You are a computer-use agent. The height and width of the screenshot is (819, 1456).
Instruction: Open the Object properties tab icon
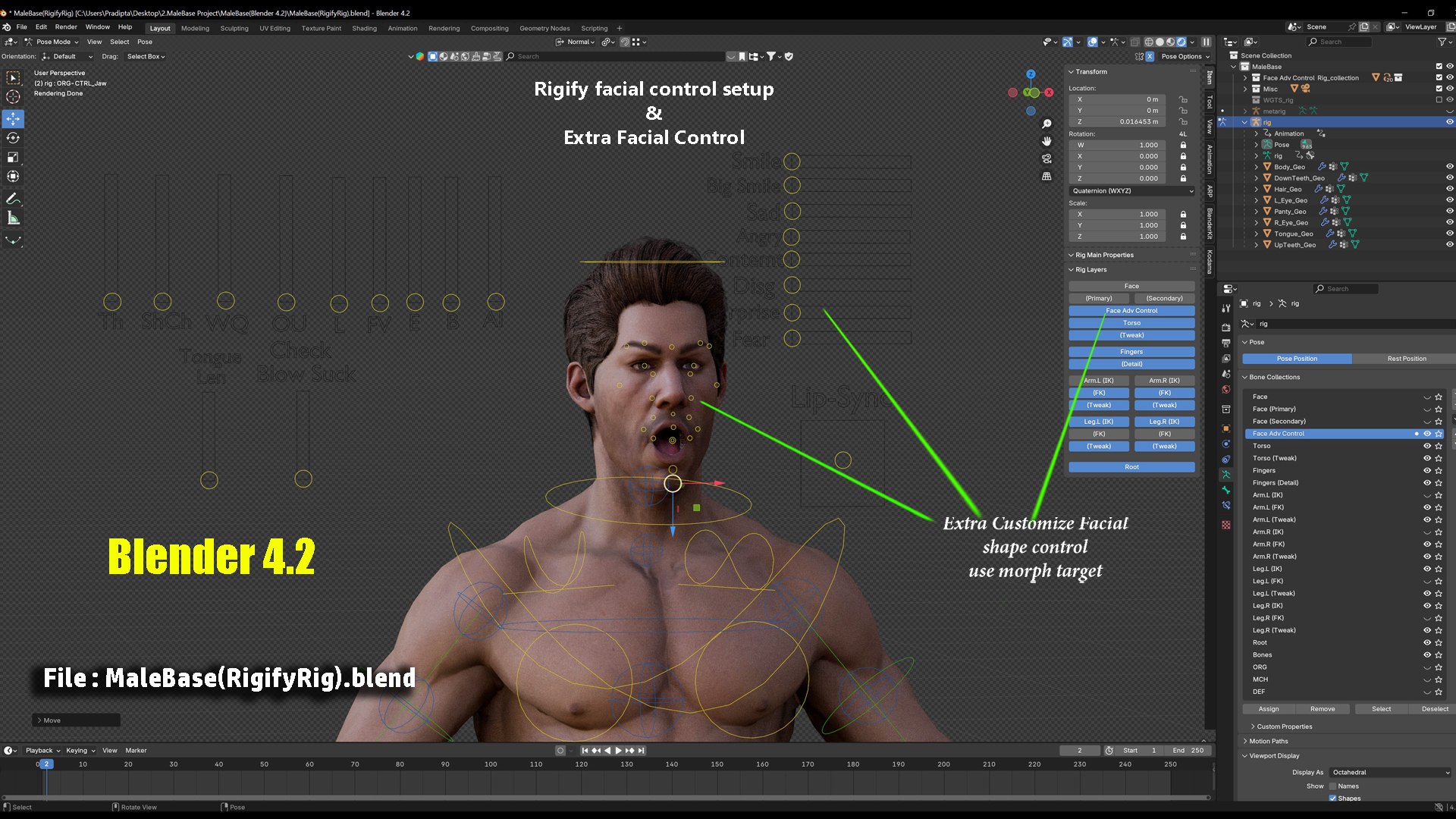point(1226,428)
